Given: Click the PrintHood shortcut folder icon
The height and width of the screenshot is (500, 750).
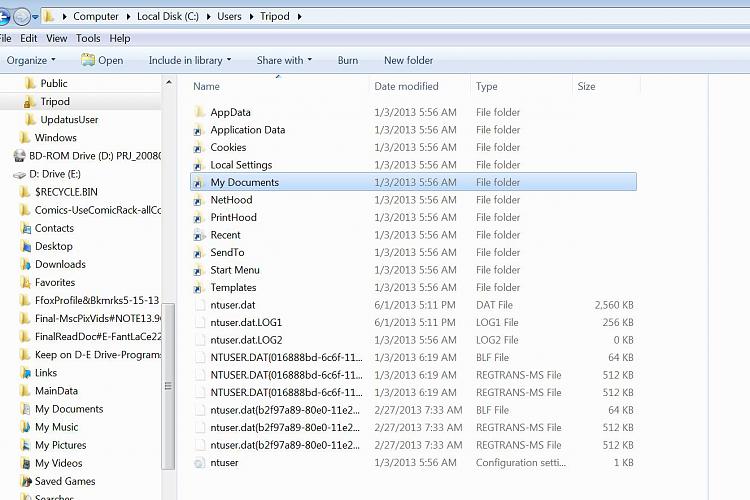Looking at the screenshot, I should point(199,218).
